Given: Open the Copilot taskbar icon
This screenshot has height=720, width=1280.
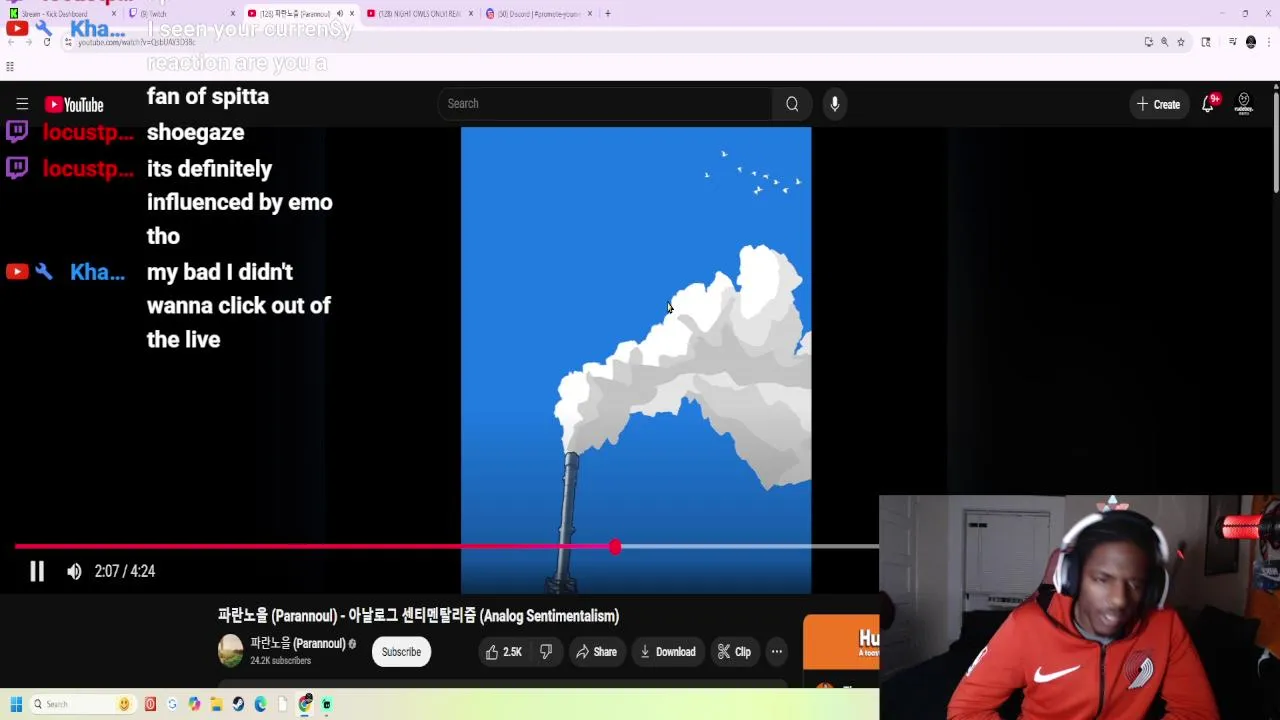Looking at the screenshot, I should pos(194,704).
